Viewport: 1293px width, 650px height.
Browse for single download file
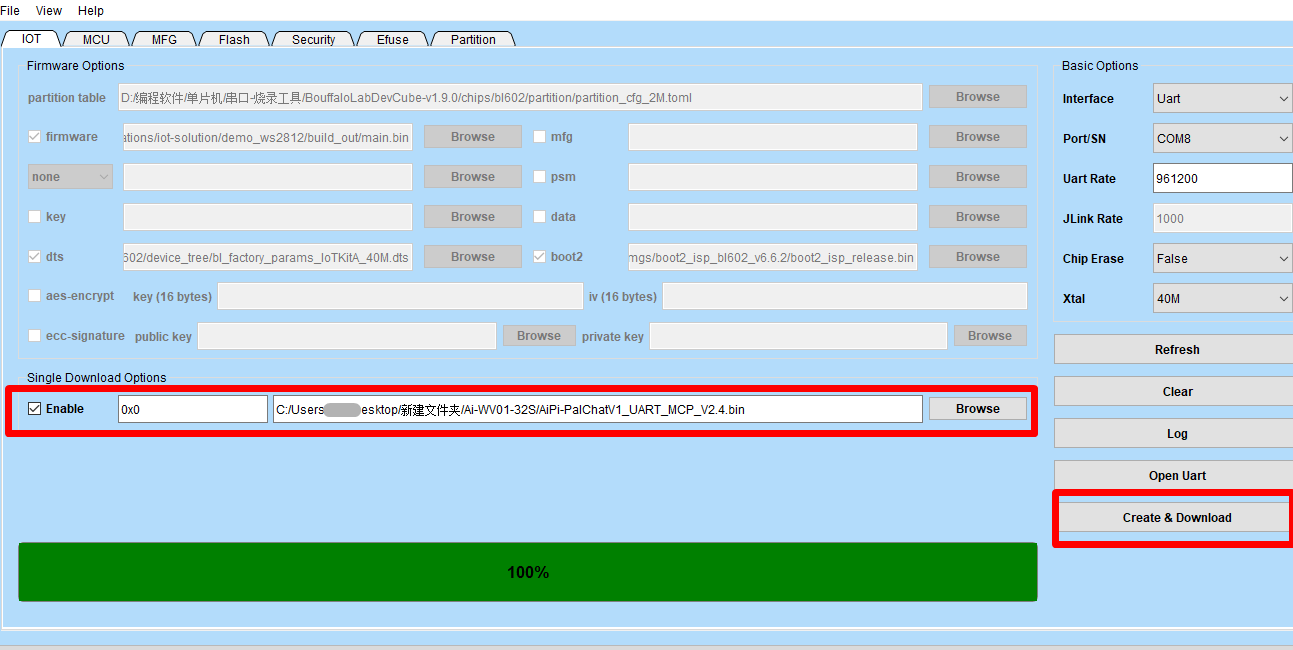coord(977,409)
